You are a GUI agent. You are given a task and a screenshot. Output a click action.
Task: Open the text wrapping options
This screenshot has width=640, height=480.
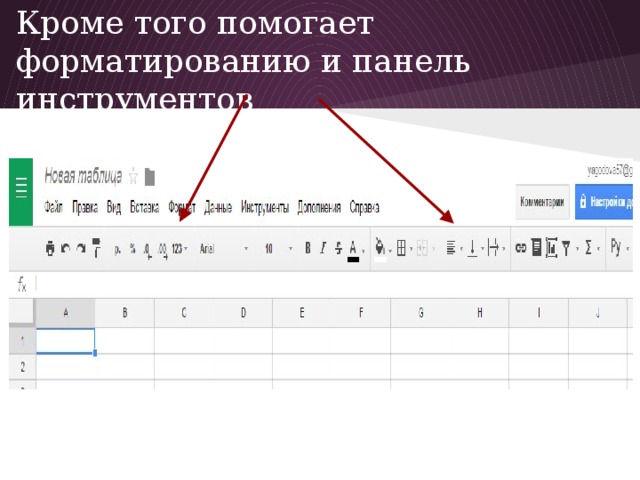coord(493,248)
